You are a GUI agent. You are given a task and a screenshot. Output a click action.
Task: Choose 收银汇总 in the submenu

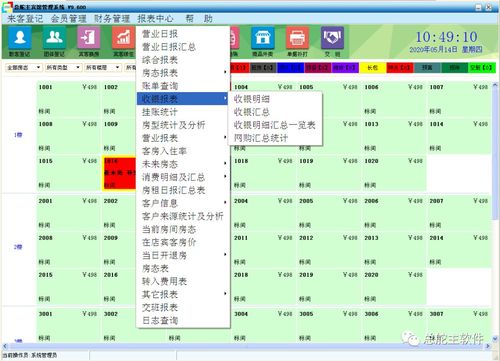click(275, 112)
